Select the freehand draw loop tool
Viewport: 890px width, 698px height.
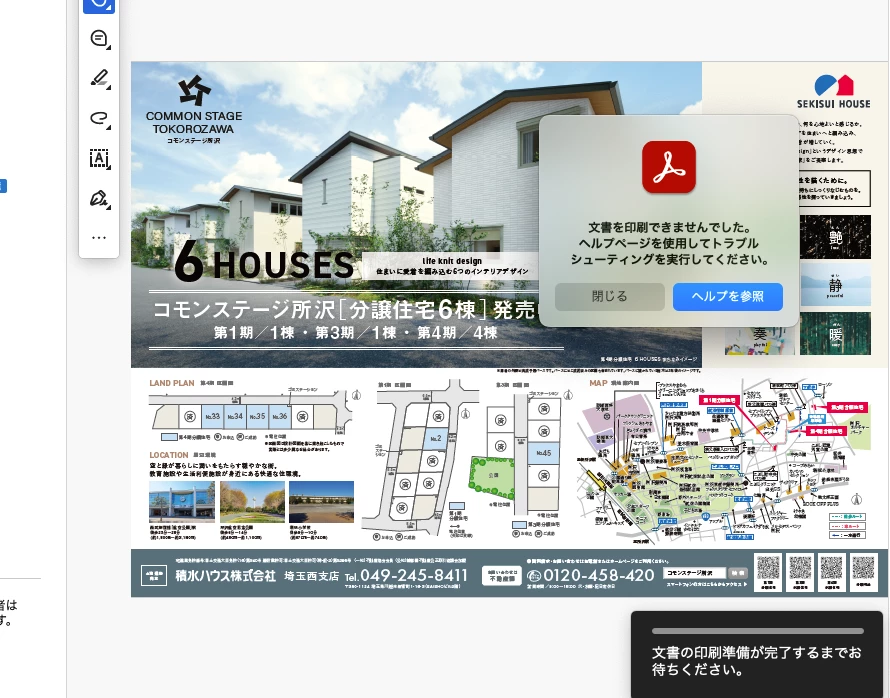(x=99, y=118)
